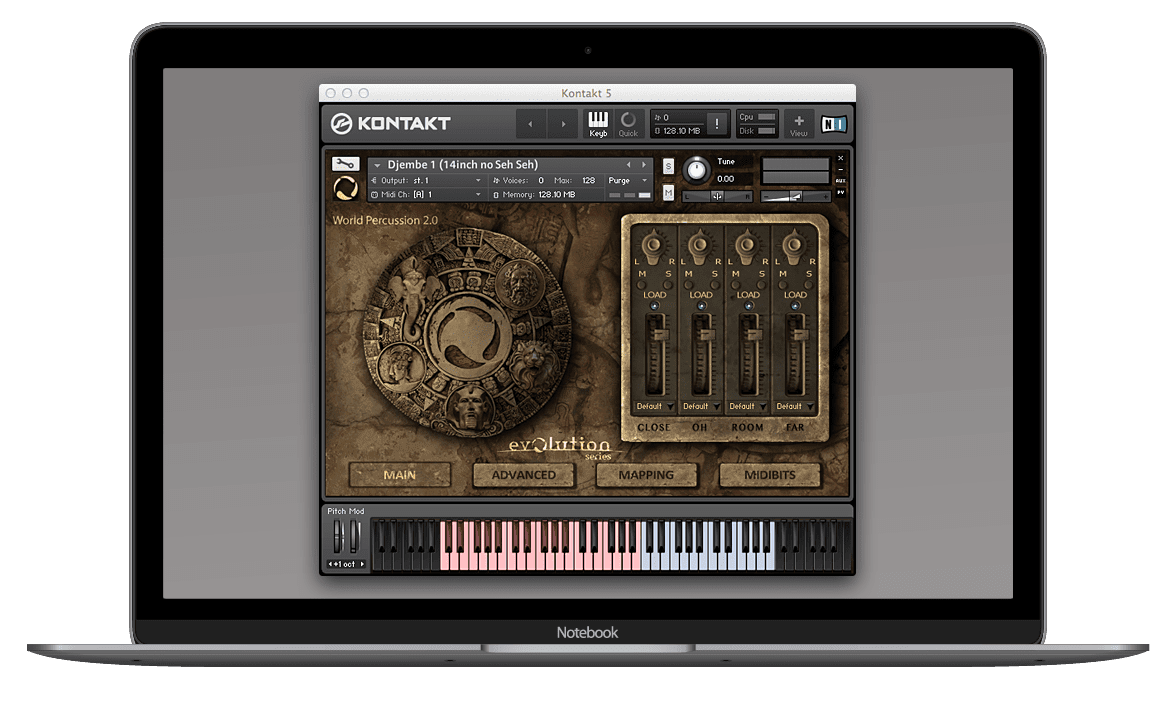Open the Purge dropdown menu
The height and width of the screenshot is (714, 1176).
(x=628, y=181)
